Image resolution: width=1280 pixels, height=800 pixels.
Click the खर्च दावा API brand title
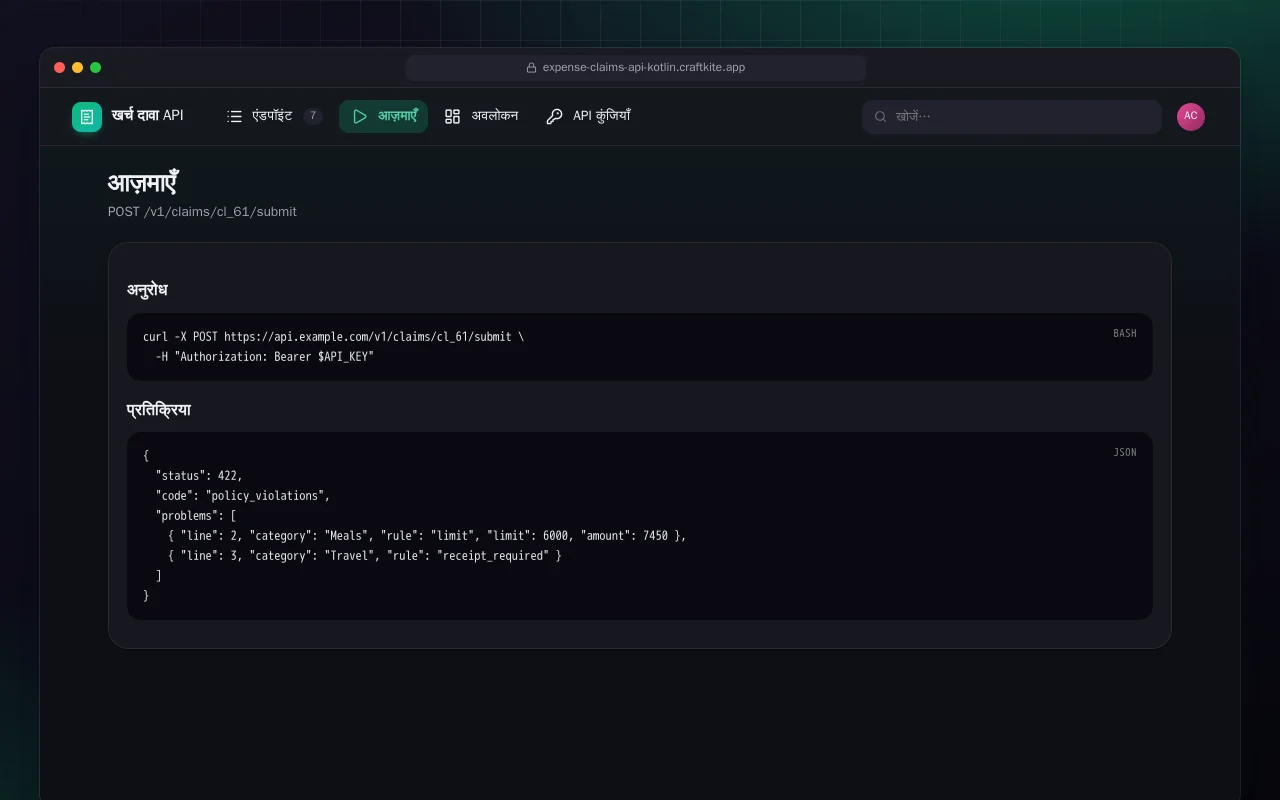[x=147, y=116]
